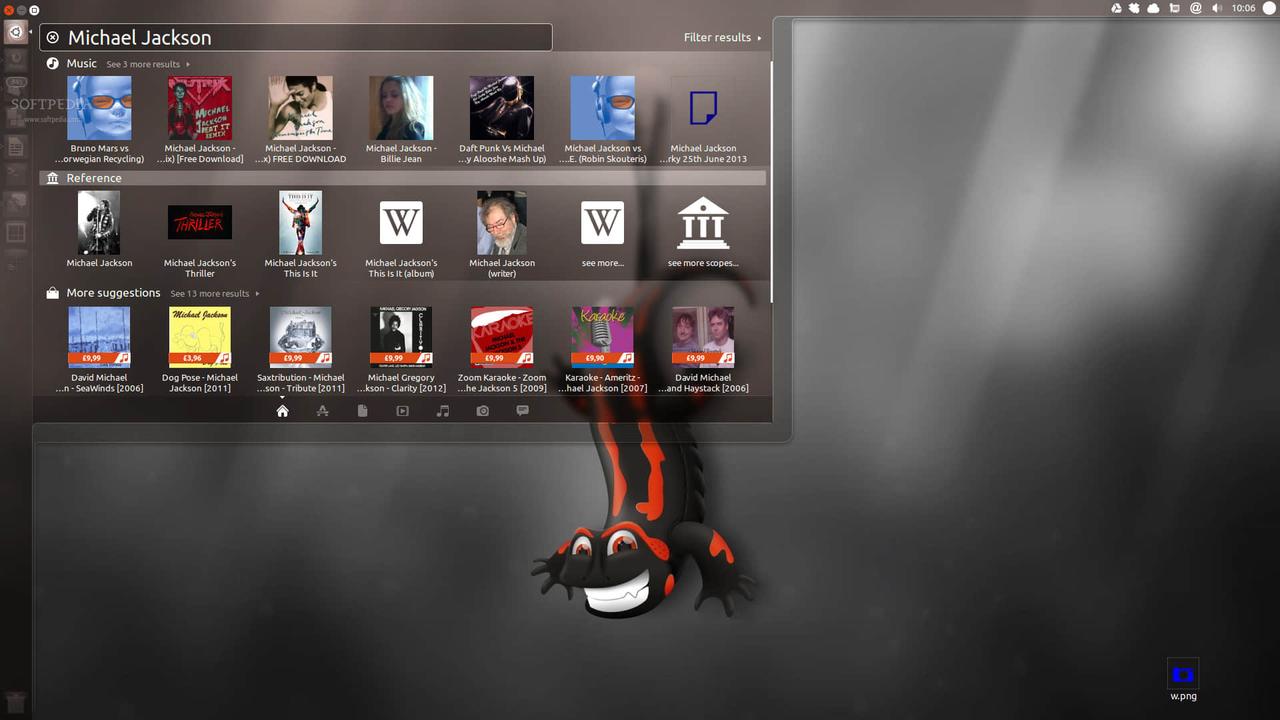Collapse the Reference category header
Image resolution: width=1280 pixels, height=720 pixels.
(94, 178)
